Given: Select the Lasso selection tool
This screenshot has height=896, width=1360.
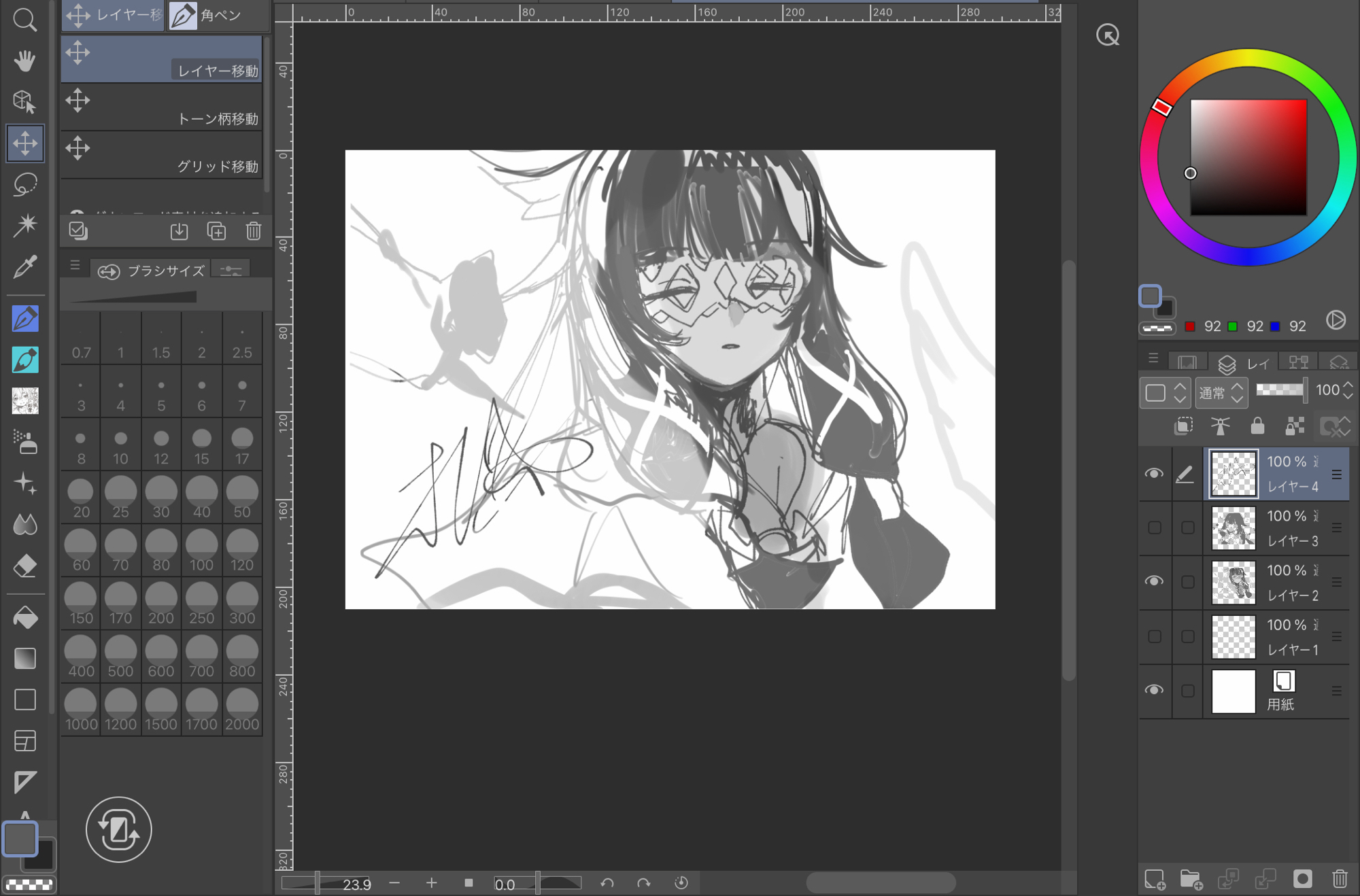Looking at the screenshot, I should [x=25, y=185].
